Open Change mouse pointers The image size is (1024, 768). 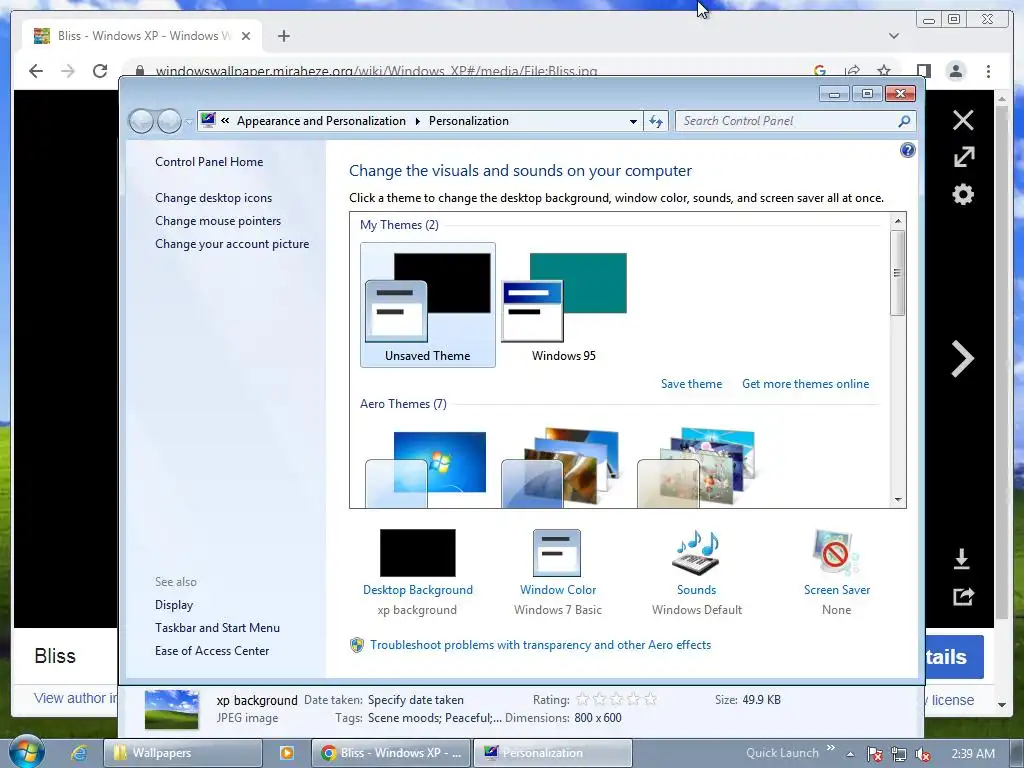coord(218,221)
